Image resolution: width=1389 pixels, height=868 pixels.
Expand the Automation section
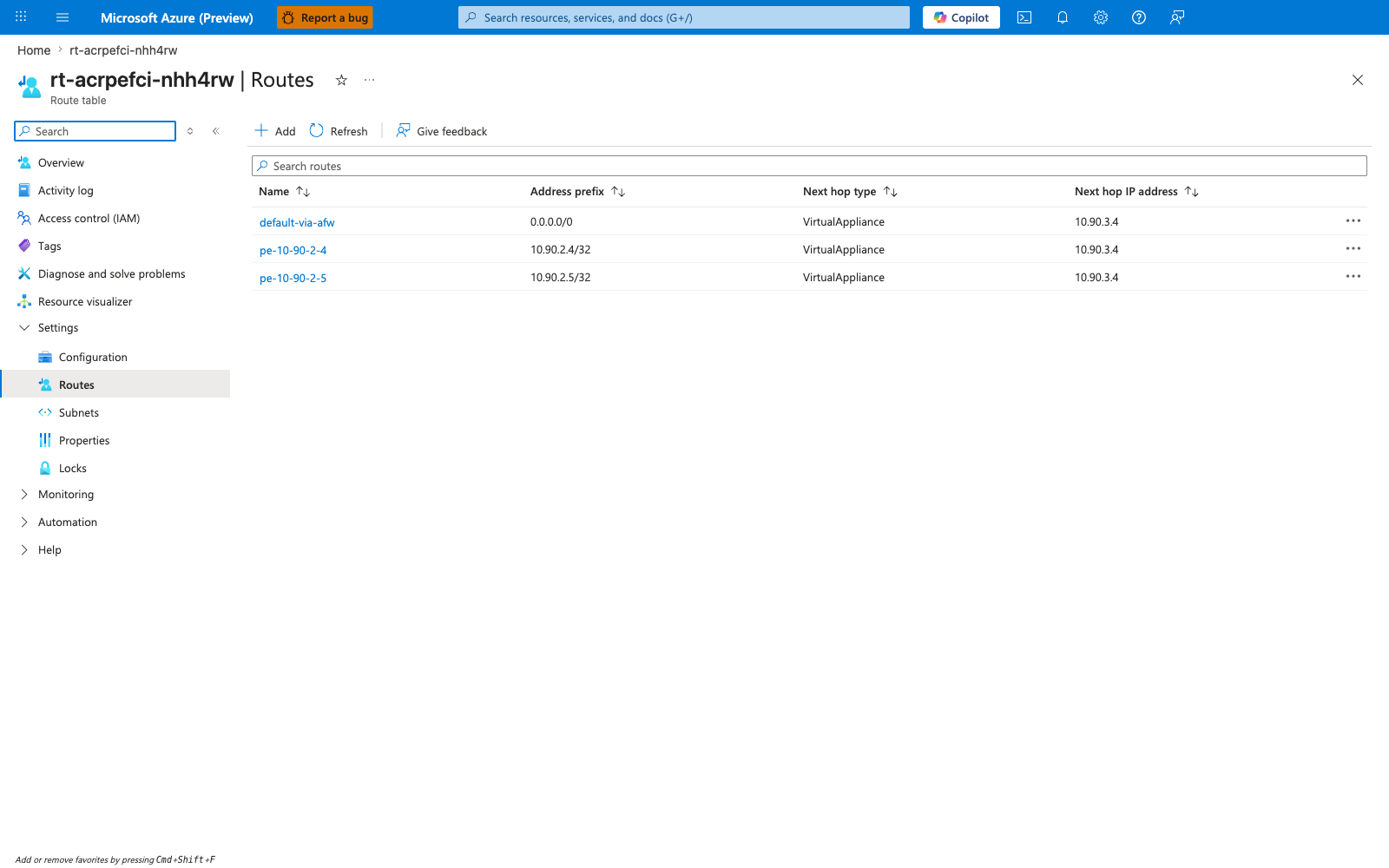pos(24,523)
